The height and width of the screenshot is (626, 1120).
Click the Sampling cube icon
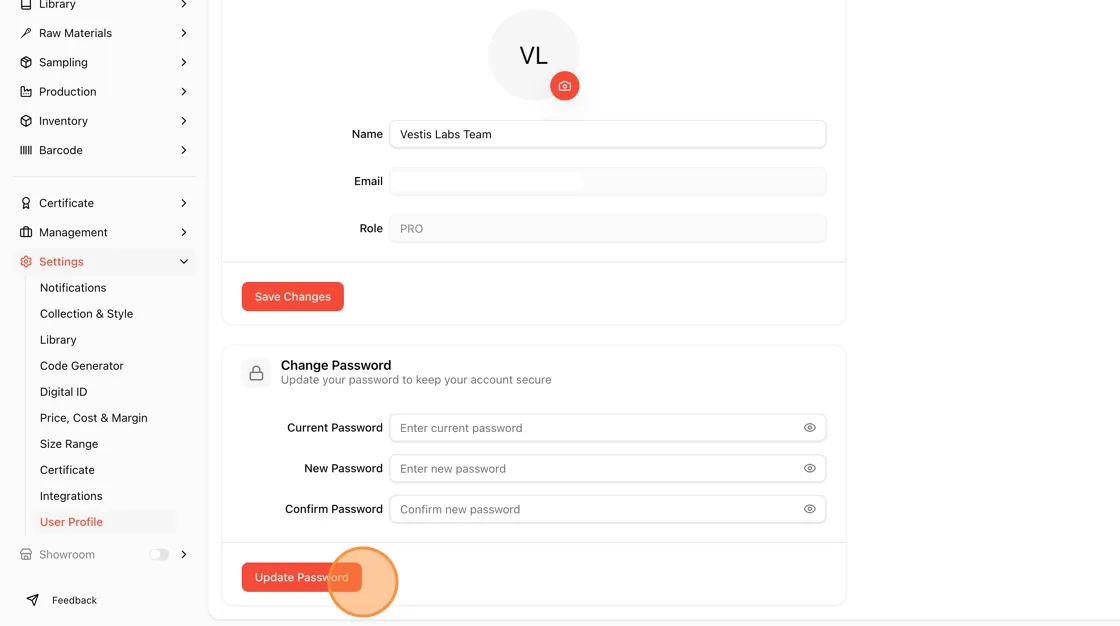pyautogui.click(x=26, y=62)
